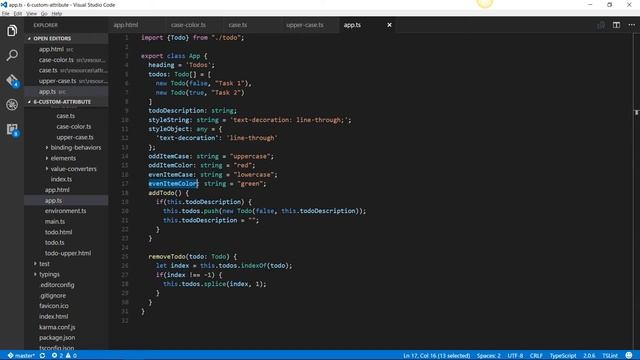Open karma.conf.js in the file tree
The width and height of the screenshot is (640, 360).
pyautogui.click(x=57, y=327)
